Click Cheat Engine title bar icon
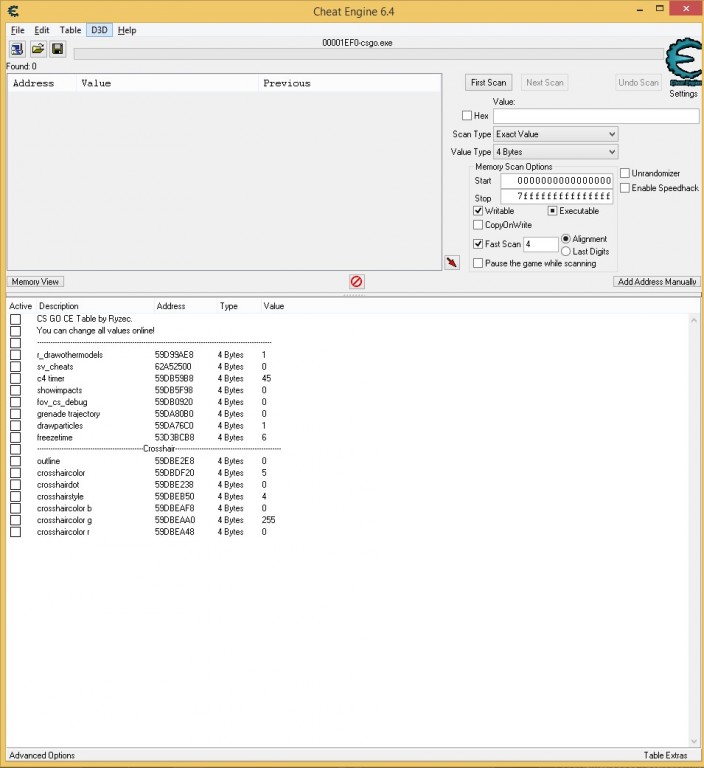 click(x=13, y=11)
